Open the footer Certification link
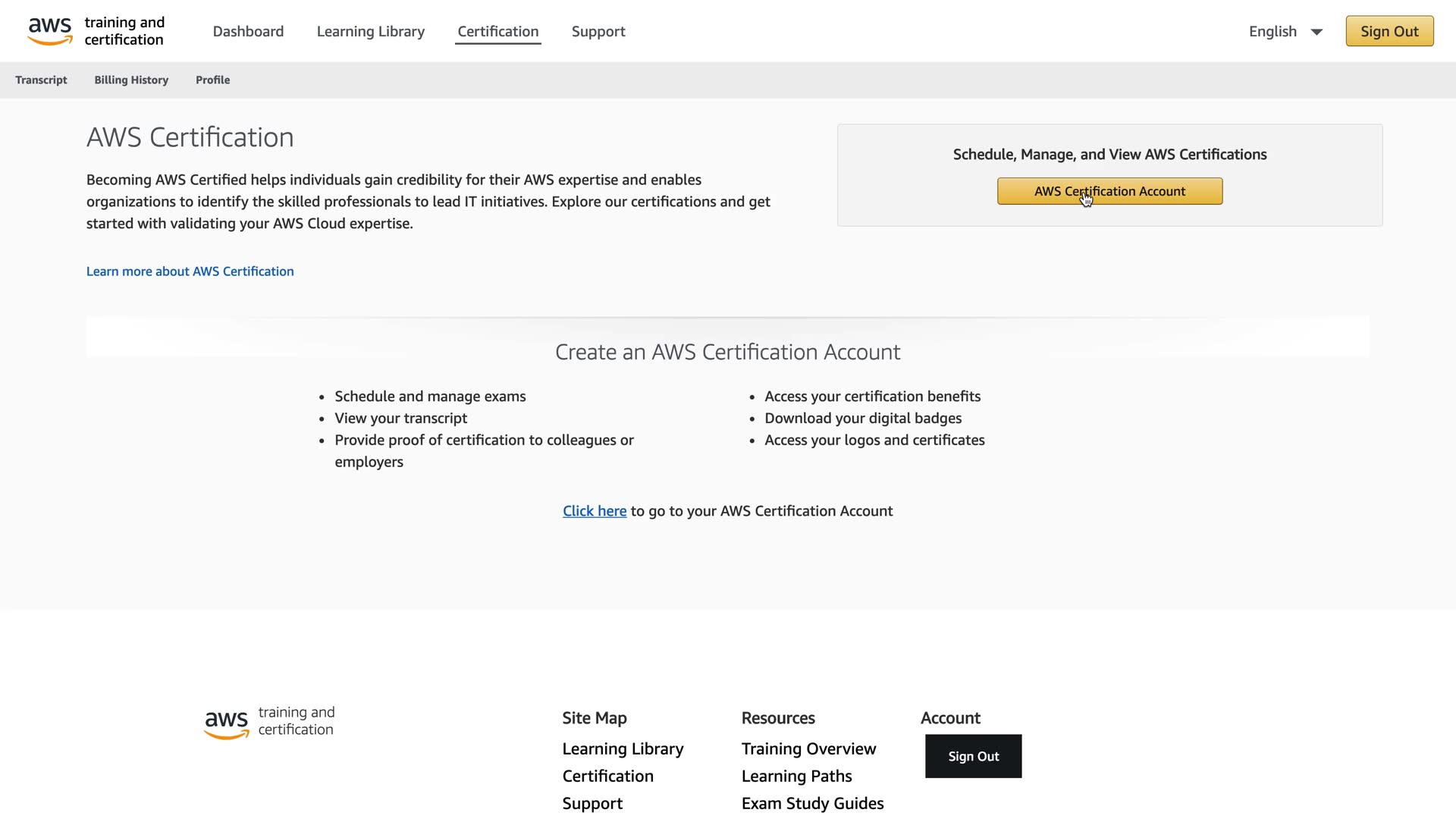This screenshot has height=819, width=1456. pos(607,777)
